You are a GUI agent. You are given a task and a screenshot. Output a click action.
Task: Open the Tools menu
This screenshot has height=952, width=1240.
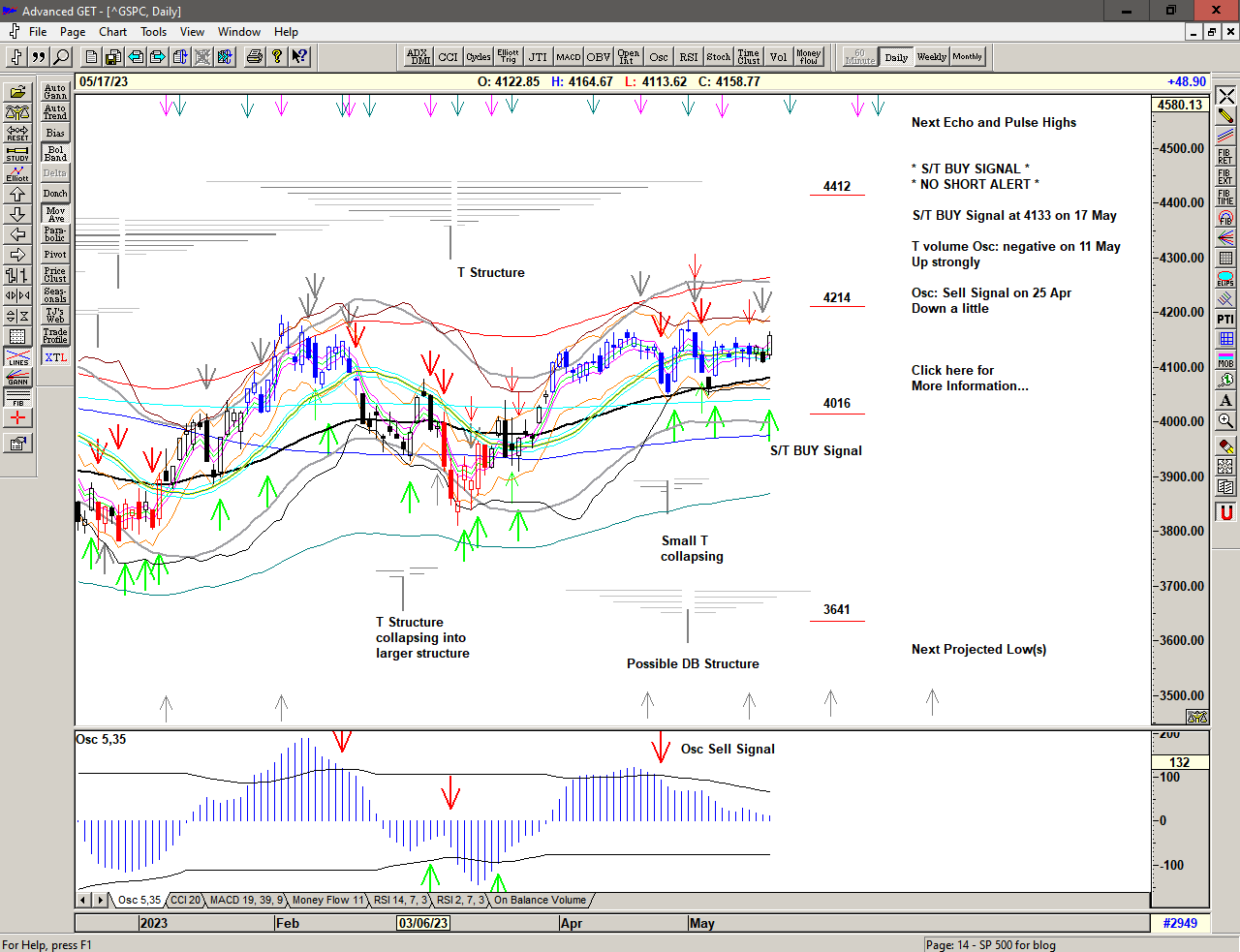point(153,32)
